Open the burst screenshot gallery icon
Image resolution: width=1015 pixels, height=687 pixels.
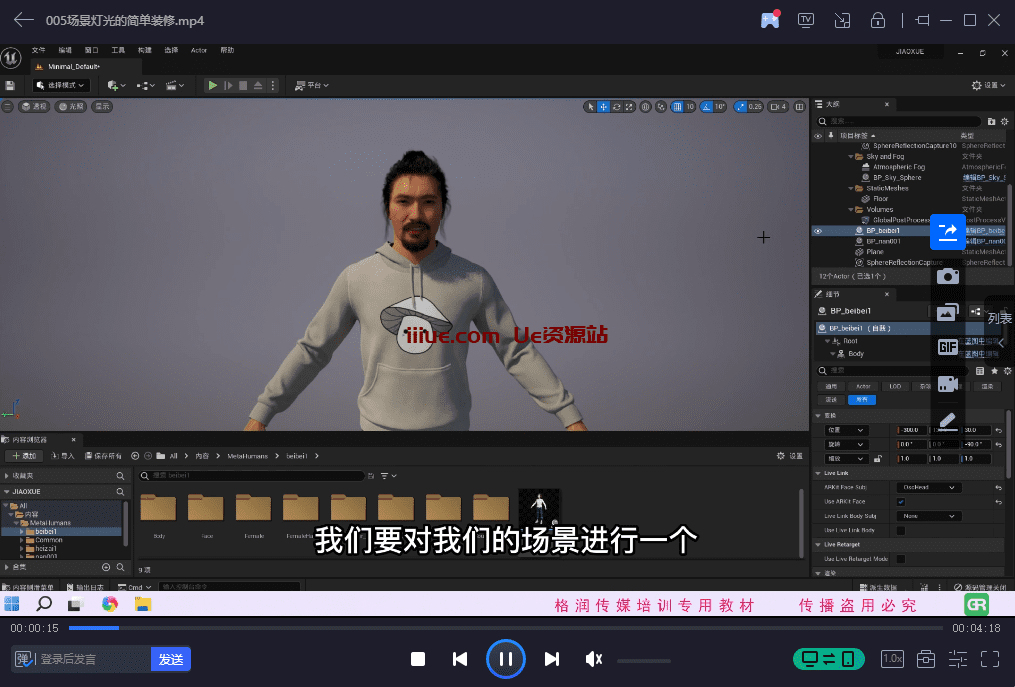[947, 312]
